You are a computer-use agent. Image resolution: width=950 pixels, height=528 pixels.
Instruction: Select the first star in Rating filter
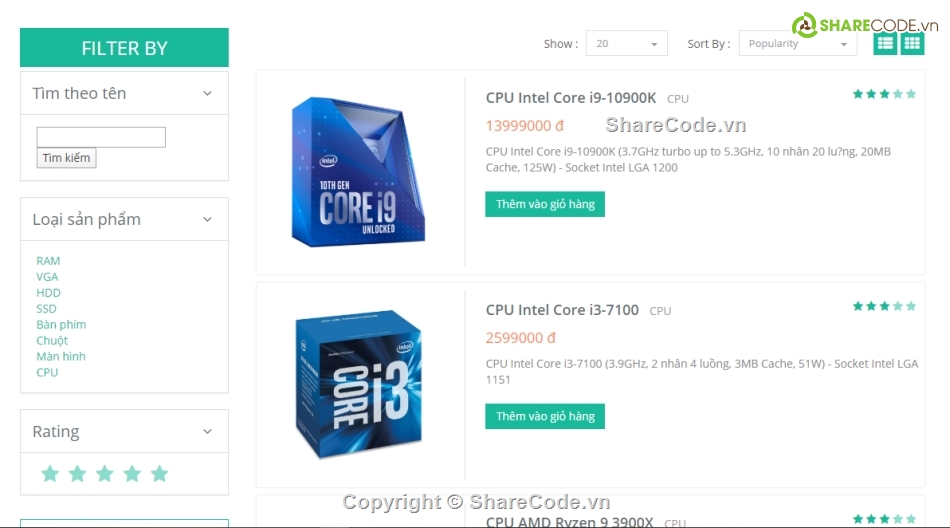coord(50,473)
